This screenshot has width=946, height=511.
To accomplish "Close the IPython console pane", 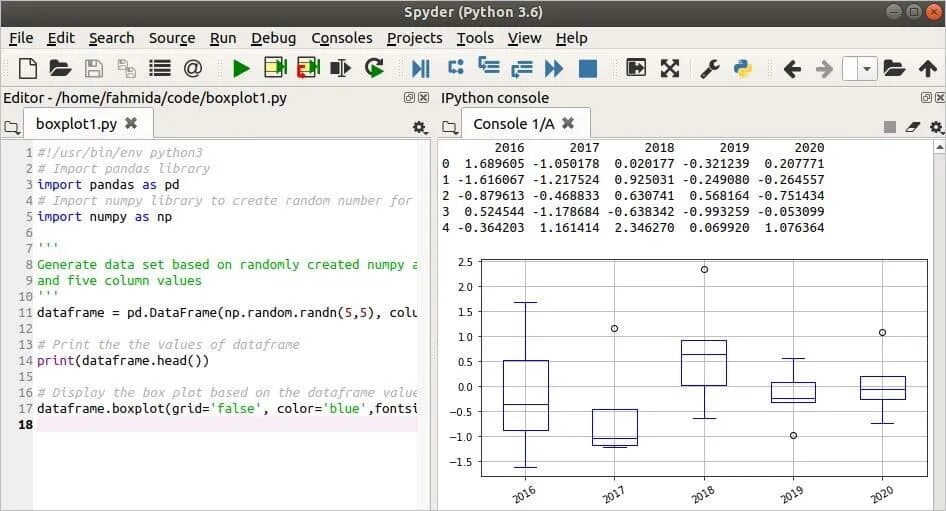I will coord(940,97).
